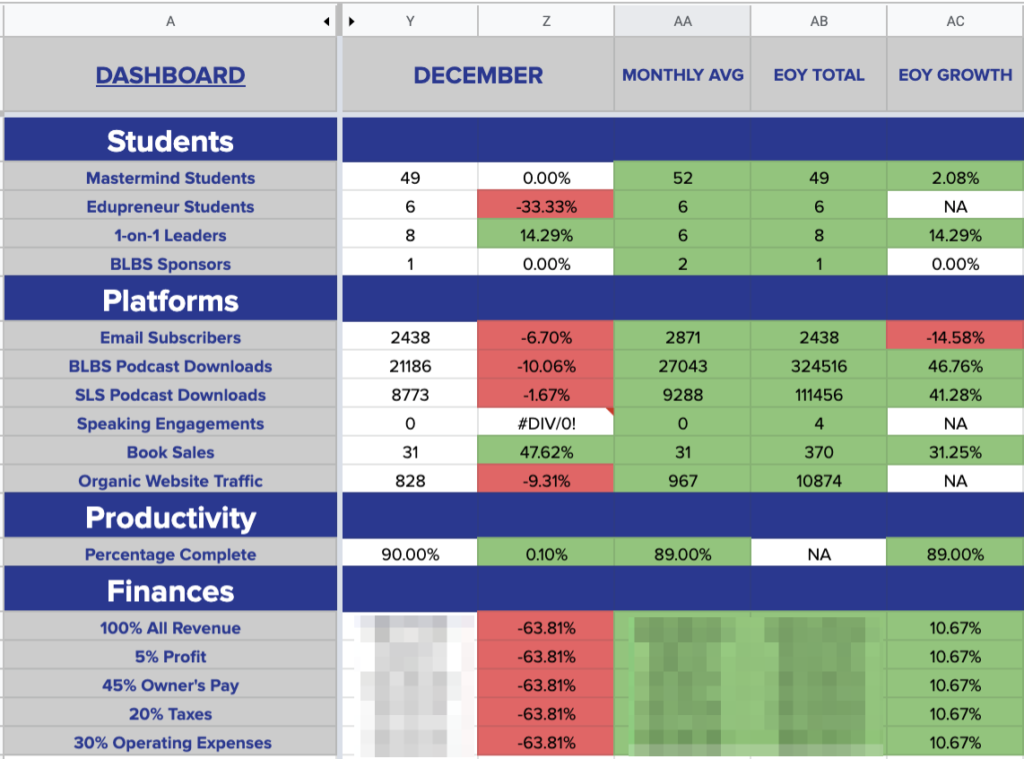Select column AC header
This screenshot has height=759, width=1024.
[x=954, y=19]
